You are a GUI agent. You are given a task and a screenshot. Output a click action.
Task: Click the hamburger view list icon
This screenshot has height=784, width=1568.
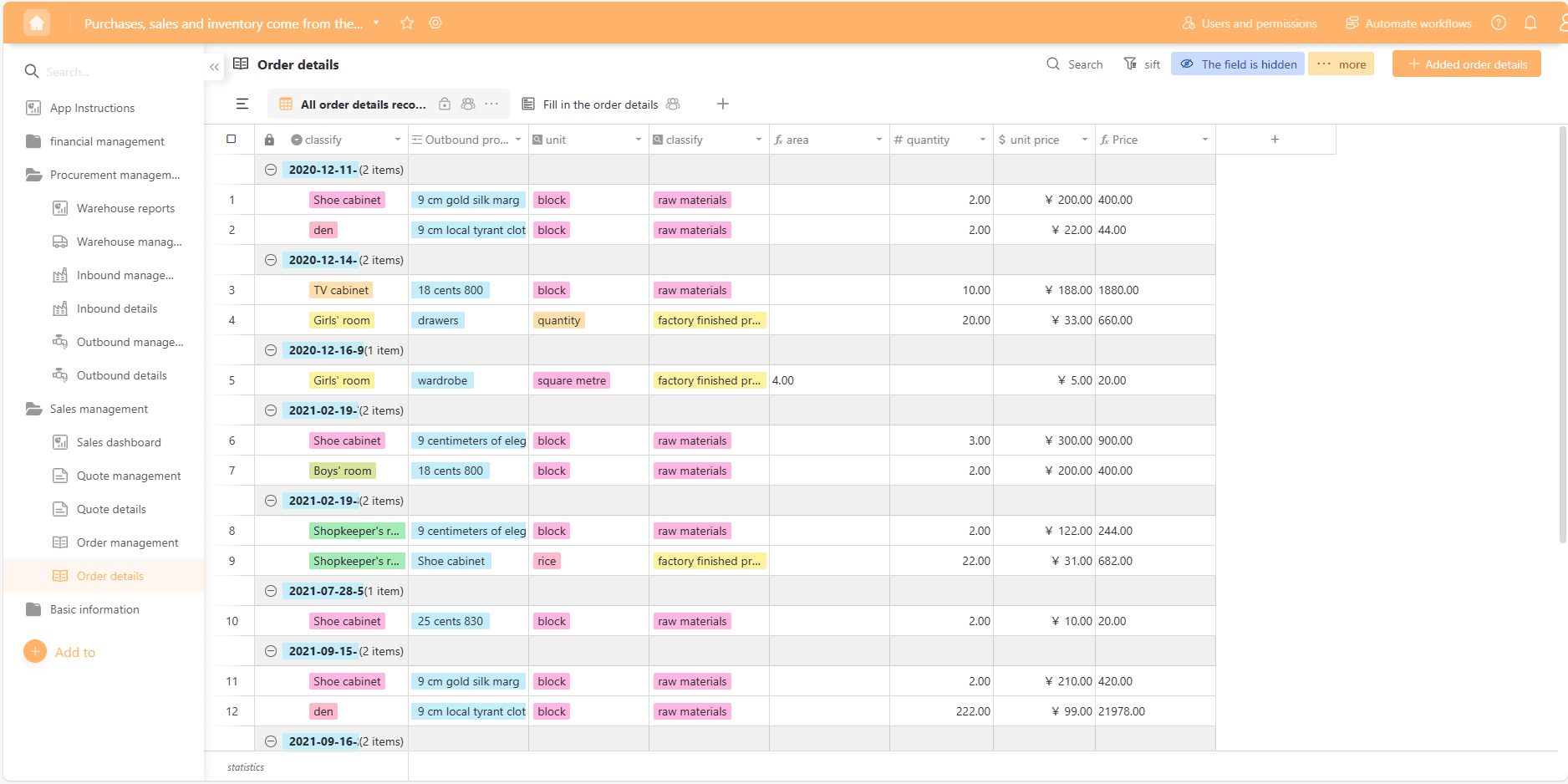point(242,104)
